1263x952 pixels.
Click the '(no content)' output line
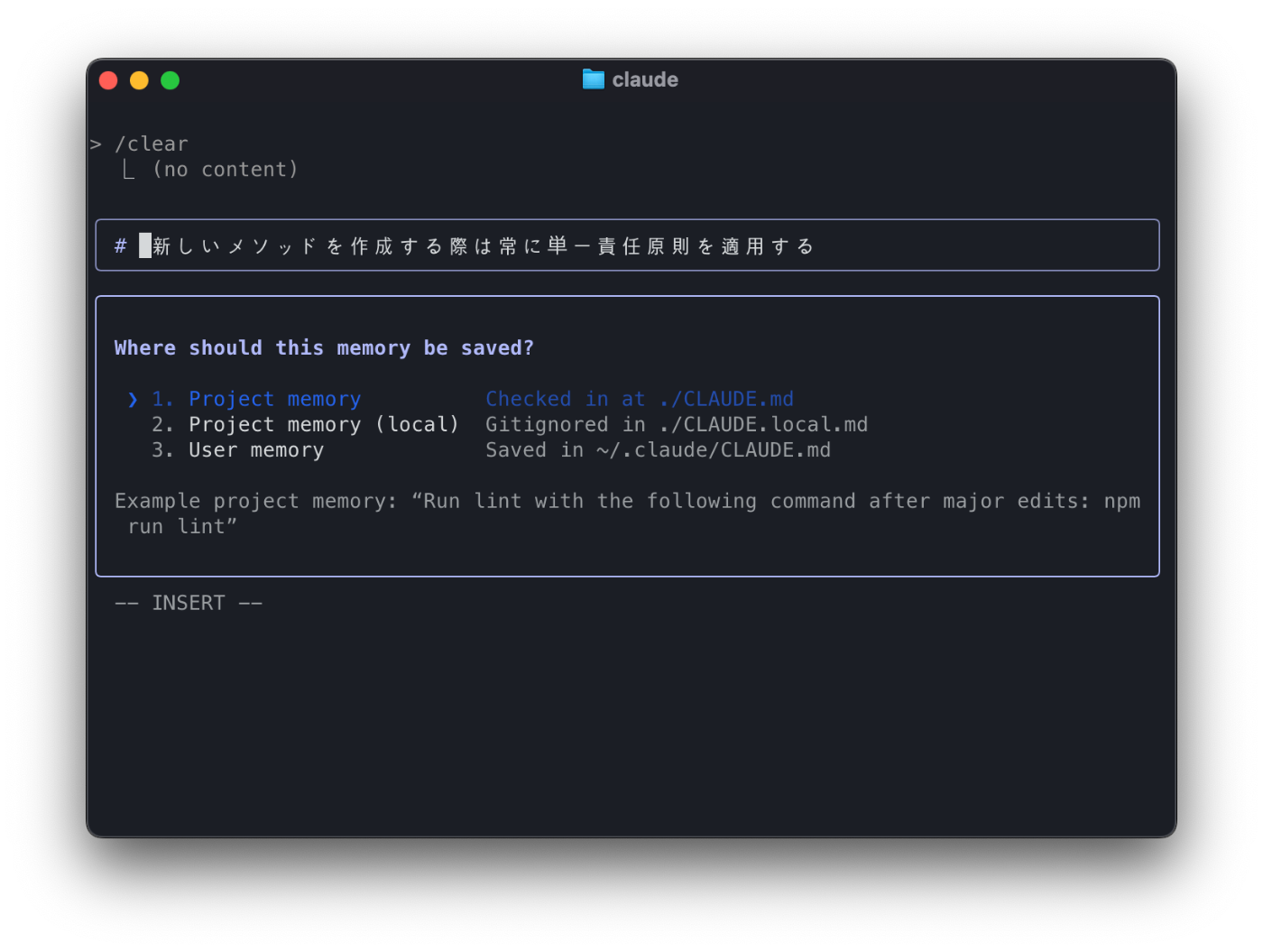(225, 170)
